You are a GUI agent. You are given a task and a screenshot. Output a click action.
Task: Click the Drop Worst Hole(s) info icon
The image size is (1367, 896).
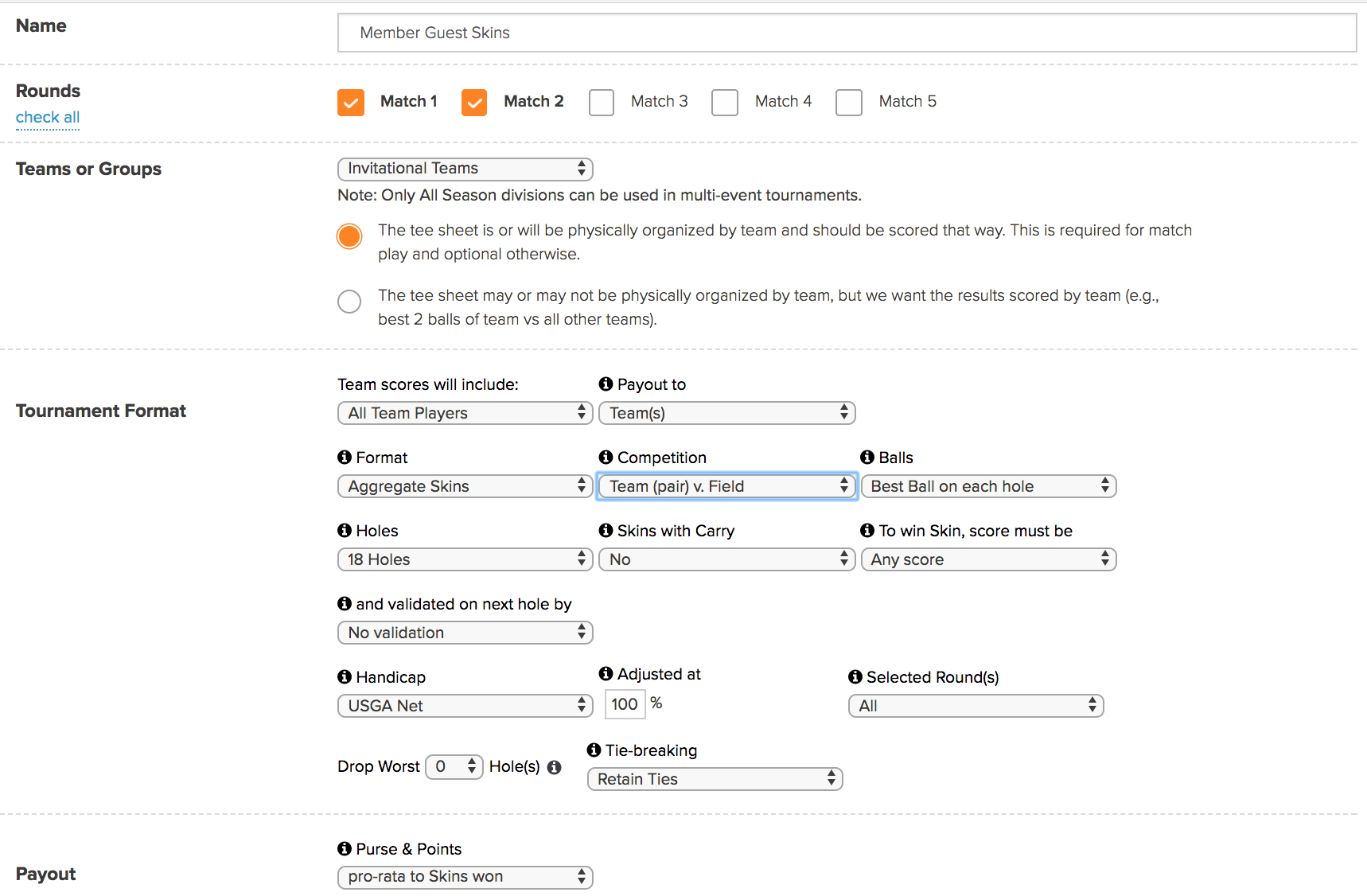tap(555, 767)
